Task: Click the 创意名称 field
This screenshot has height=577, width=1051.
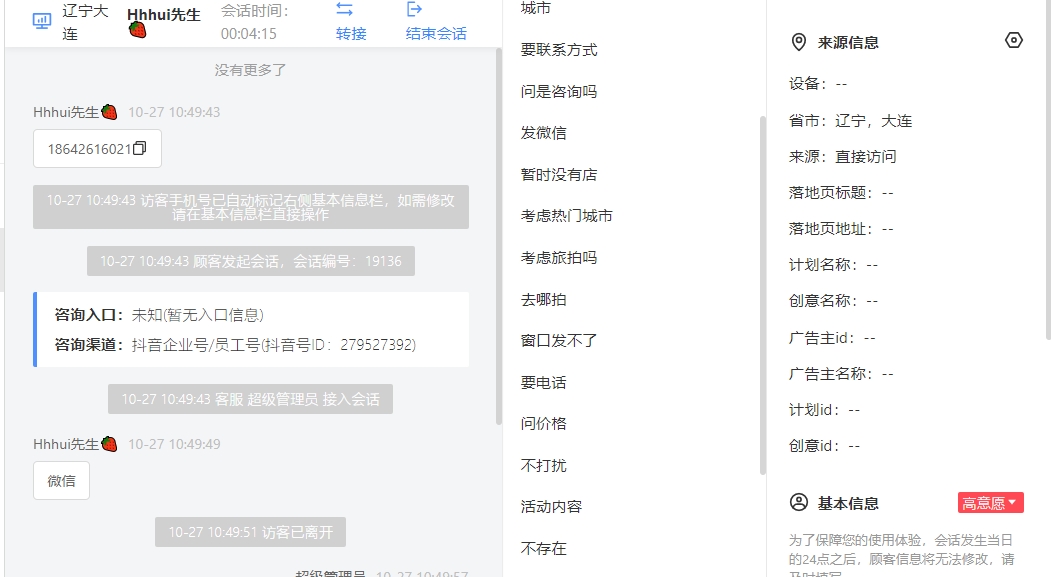Action: pyautogui.click(x=833, y=301)
